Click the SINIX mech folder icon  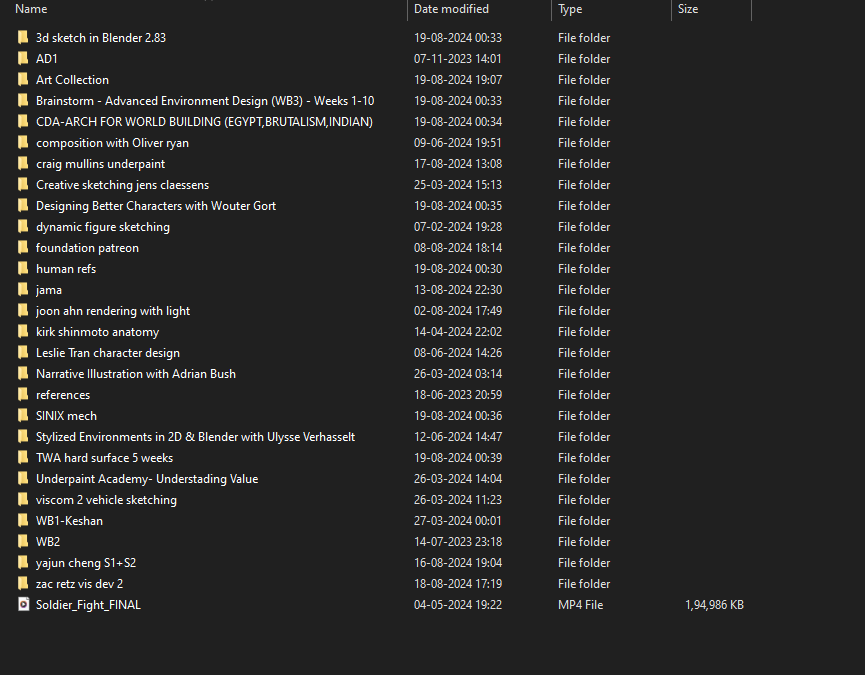tap(23, 415)
